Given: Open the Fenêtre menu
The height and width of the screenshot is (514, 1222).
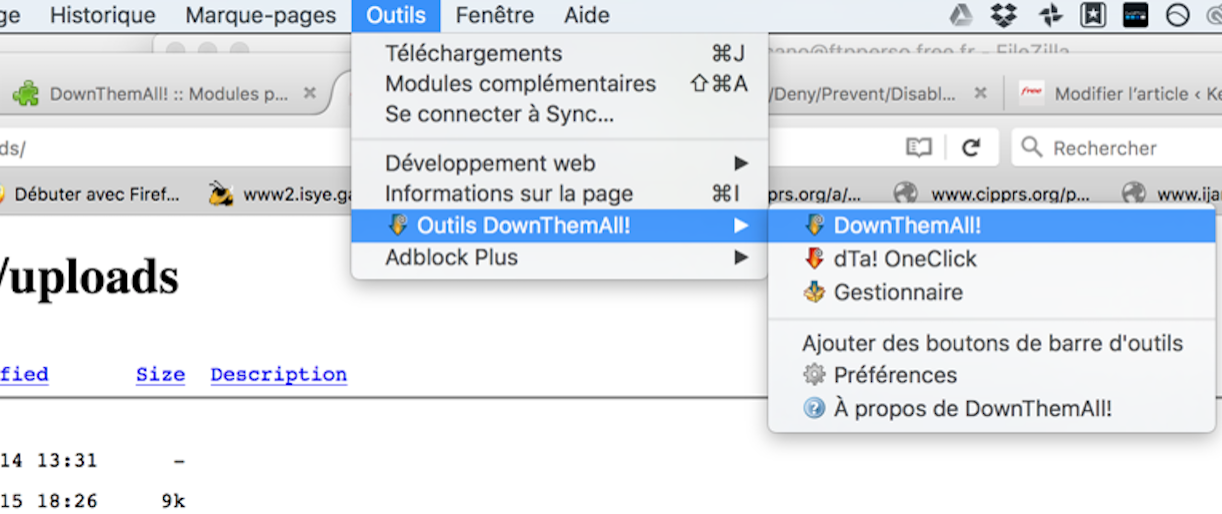Looking at the screenshot, I should tap(494, 15).
